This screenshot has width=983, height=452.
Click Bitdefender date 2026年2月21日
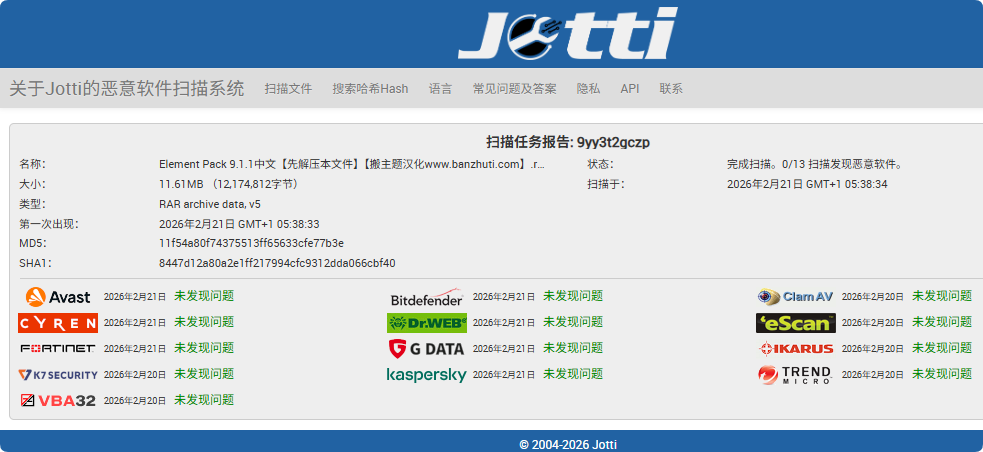coord(504,297)
